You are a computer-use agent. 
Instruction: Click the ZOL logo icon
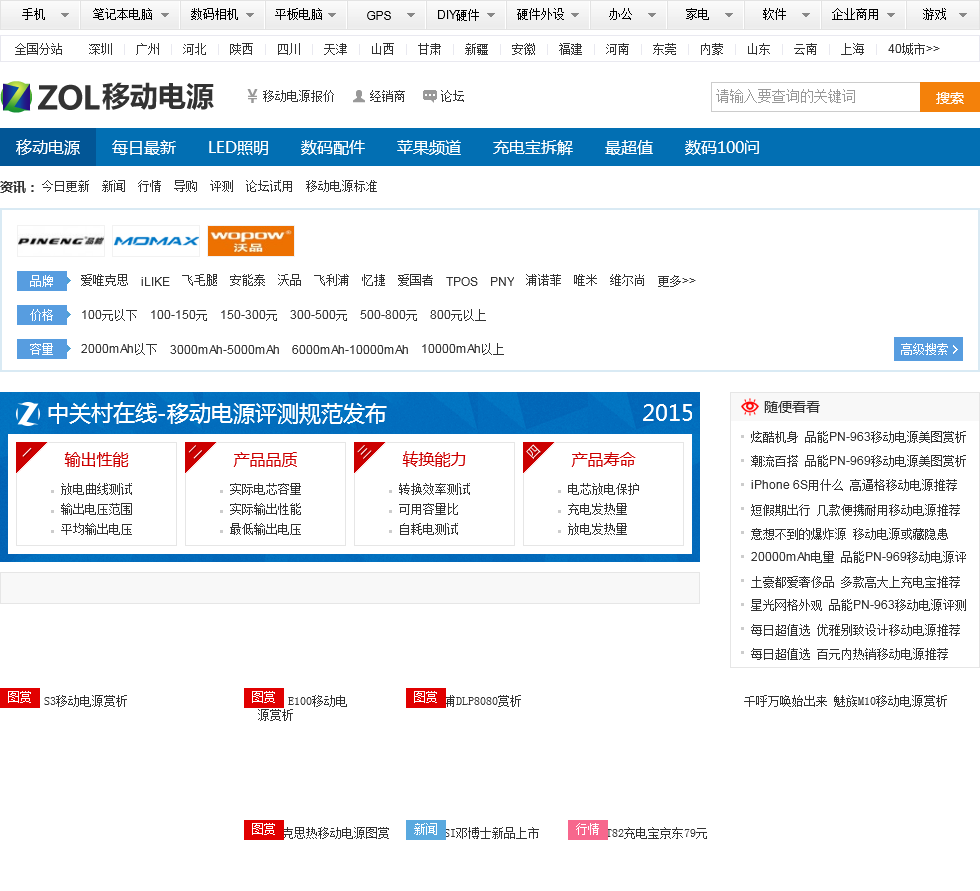(x=17, y=97)
